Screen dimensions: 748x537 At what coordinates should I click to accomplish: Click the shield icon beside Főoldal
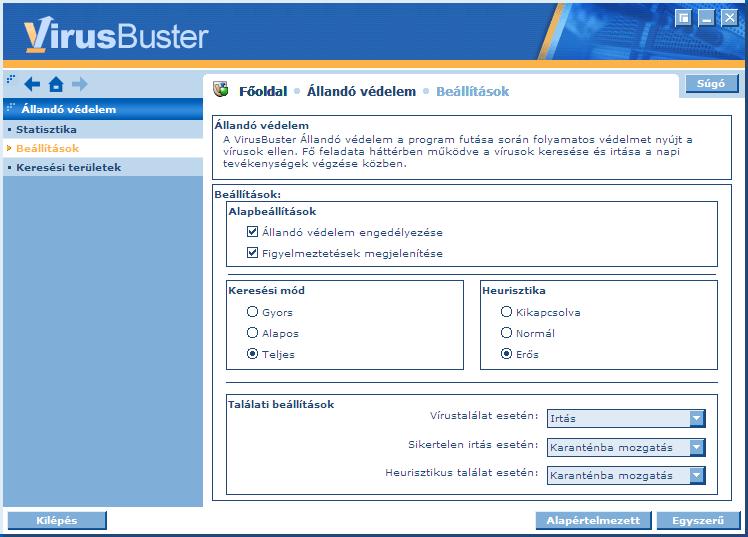click(221, 89)
